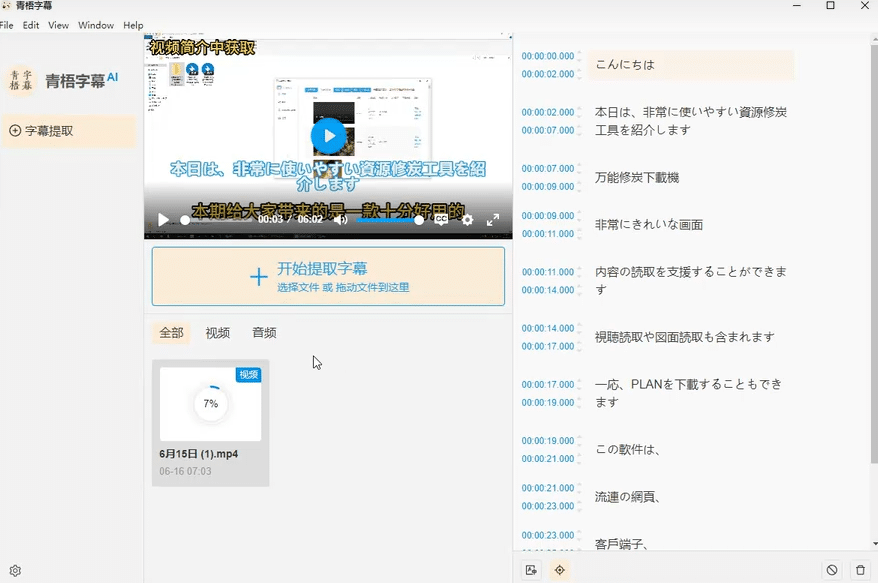Viewport: 878px width, 583px height.
Task: Click the export subtitle image icon
Action: point(530,568)
